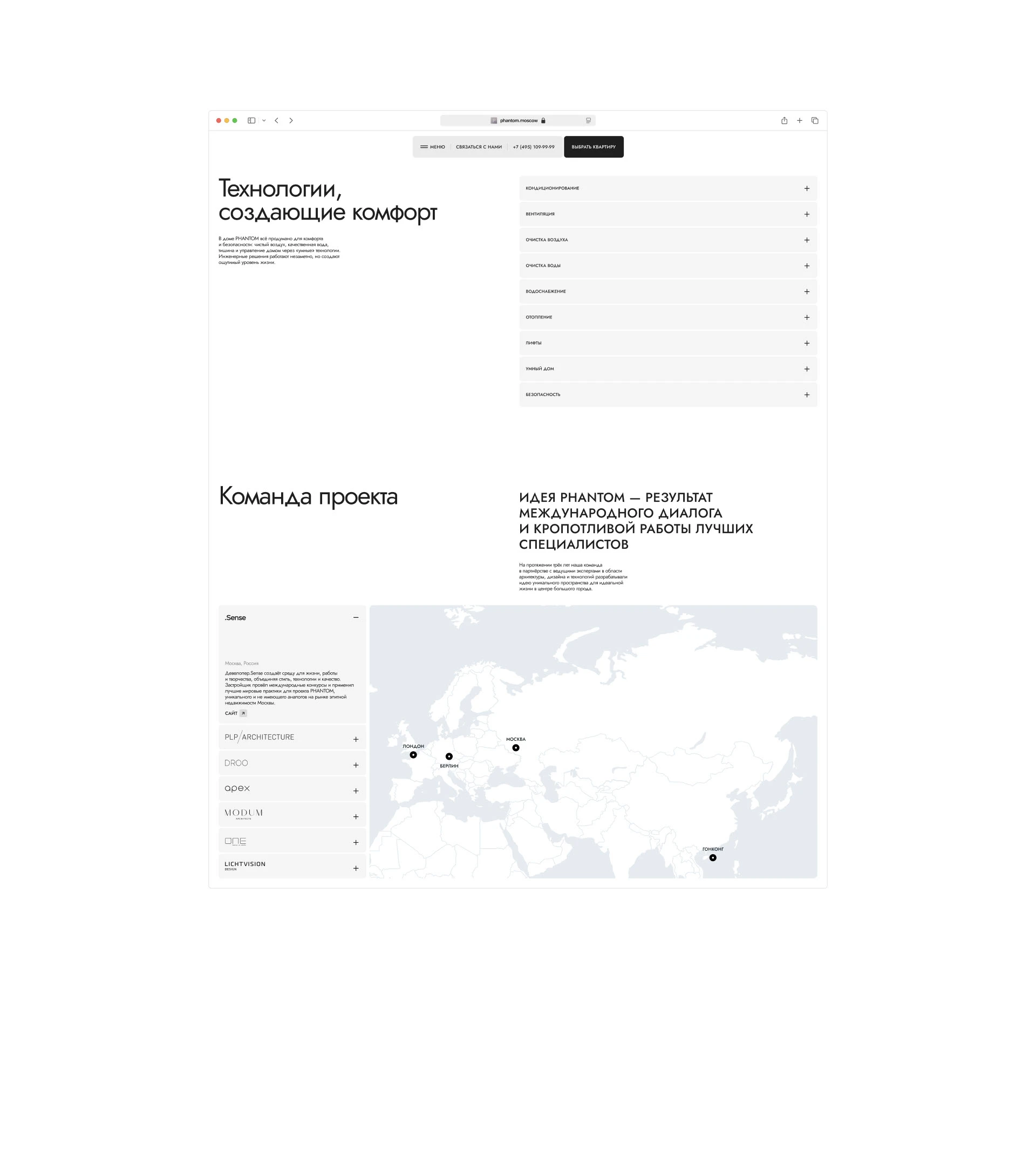Go forward with browser forward arrow

point(291,121)
